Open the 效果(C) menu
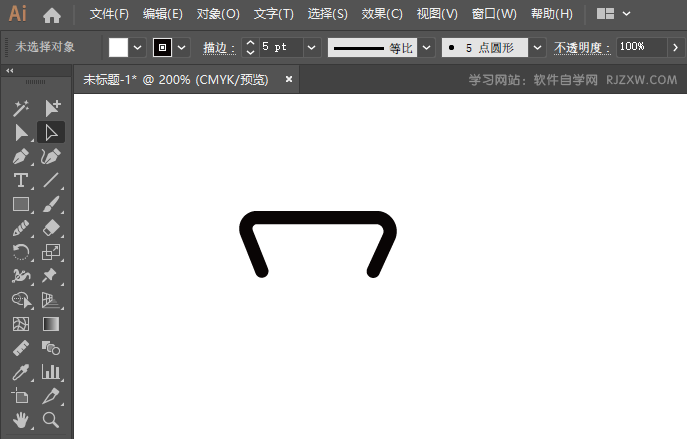 pos(382,14)
